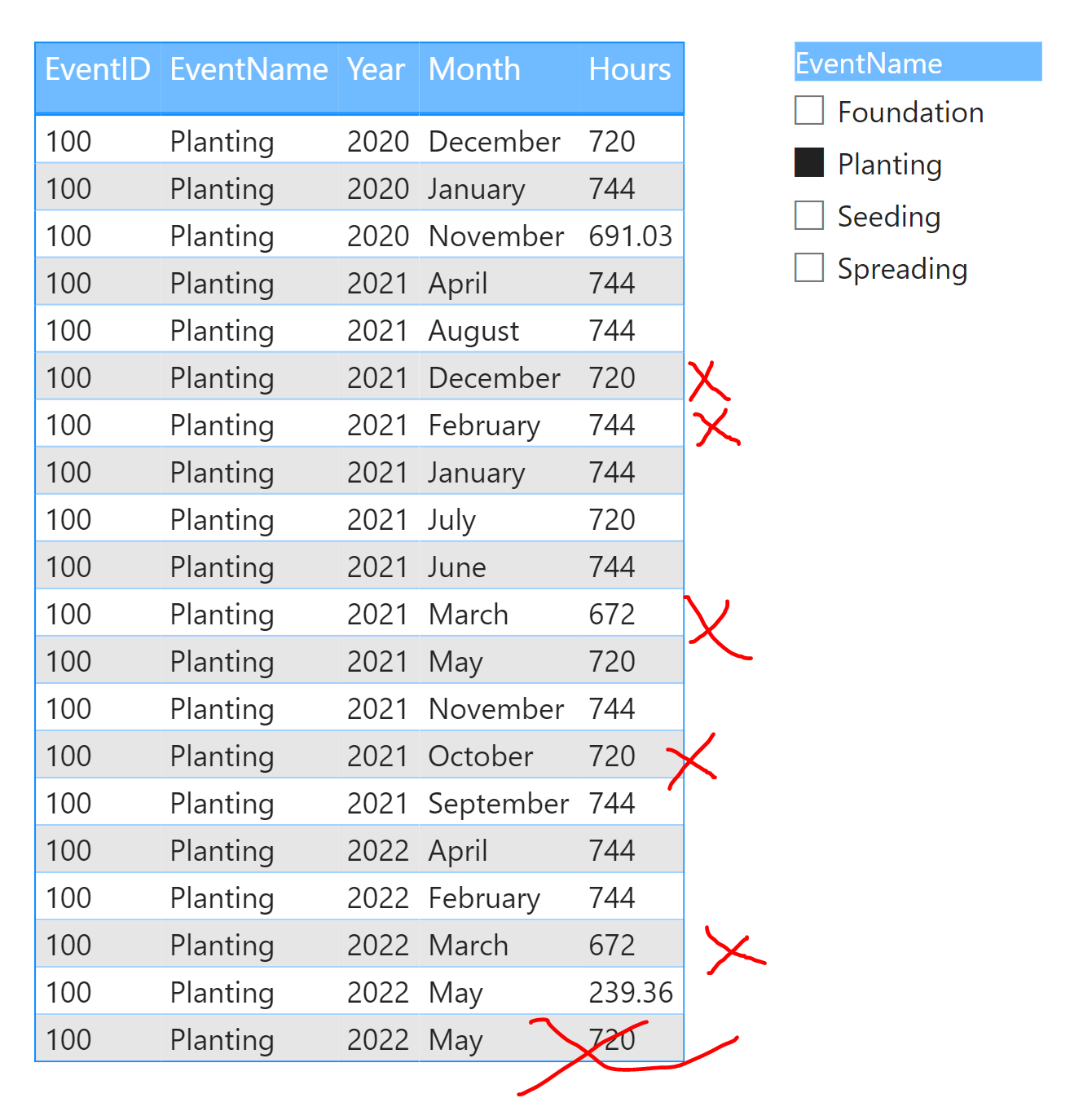The height and width of the screenshot is (1120, 1083).
Task: Enable the Spreading slicer option
Action: click(809, 267)
